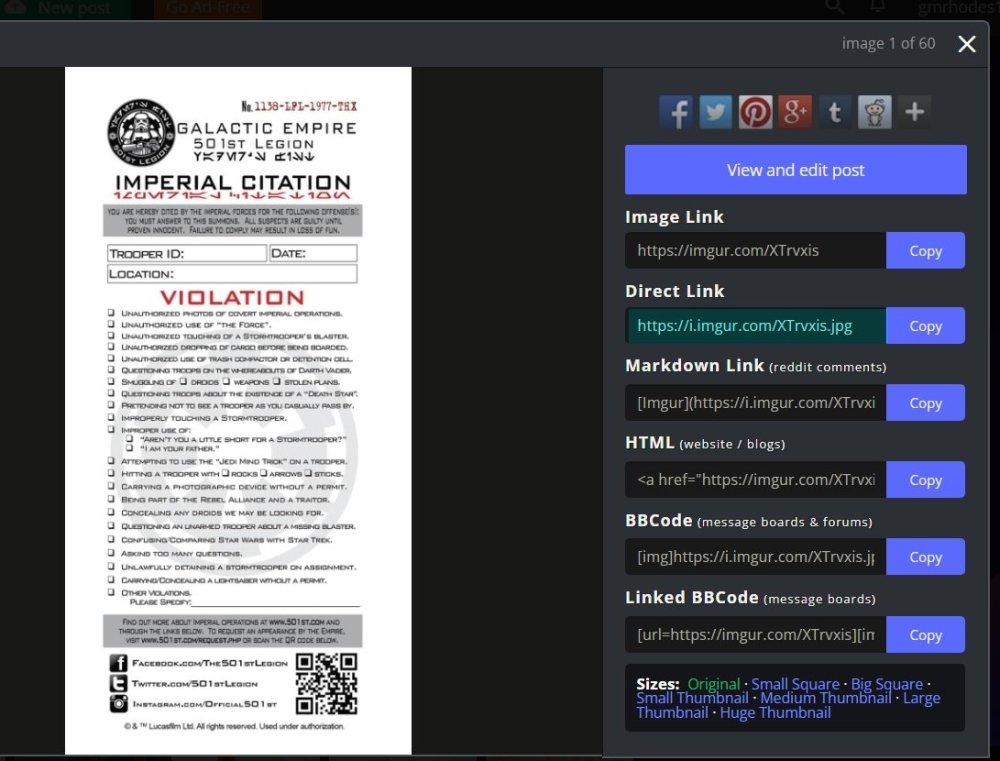The image size is (1000, 761).
Task: Choose the Original image size
Action: point(714,684)
